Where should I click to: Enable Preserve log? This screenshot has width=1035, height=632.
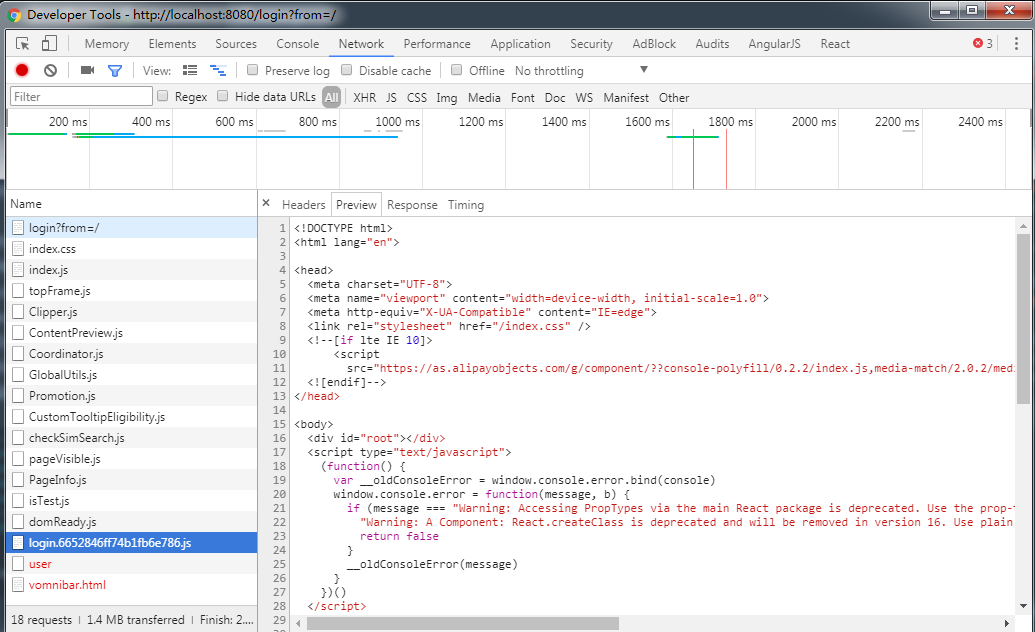(x=253, y=70)
